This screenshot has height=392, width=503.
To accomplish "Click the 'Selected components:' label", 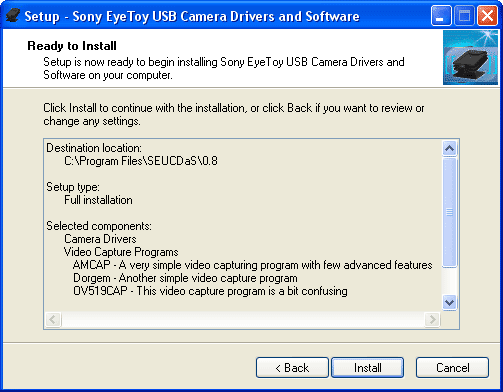I will coord(99,226).
